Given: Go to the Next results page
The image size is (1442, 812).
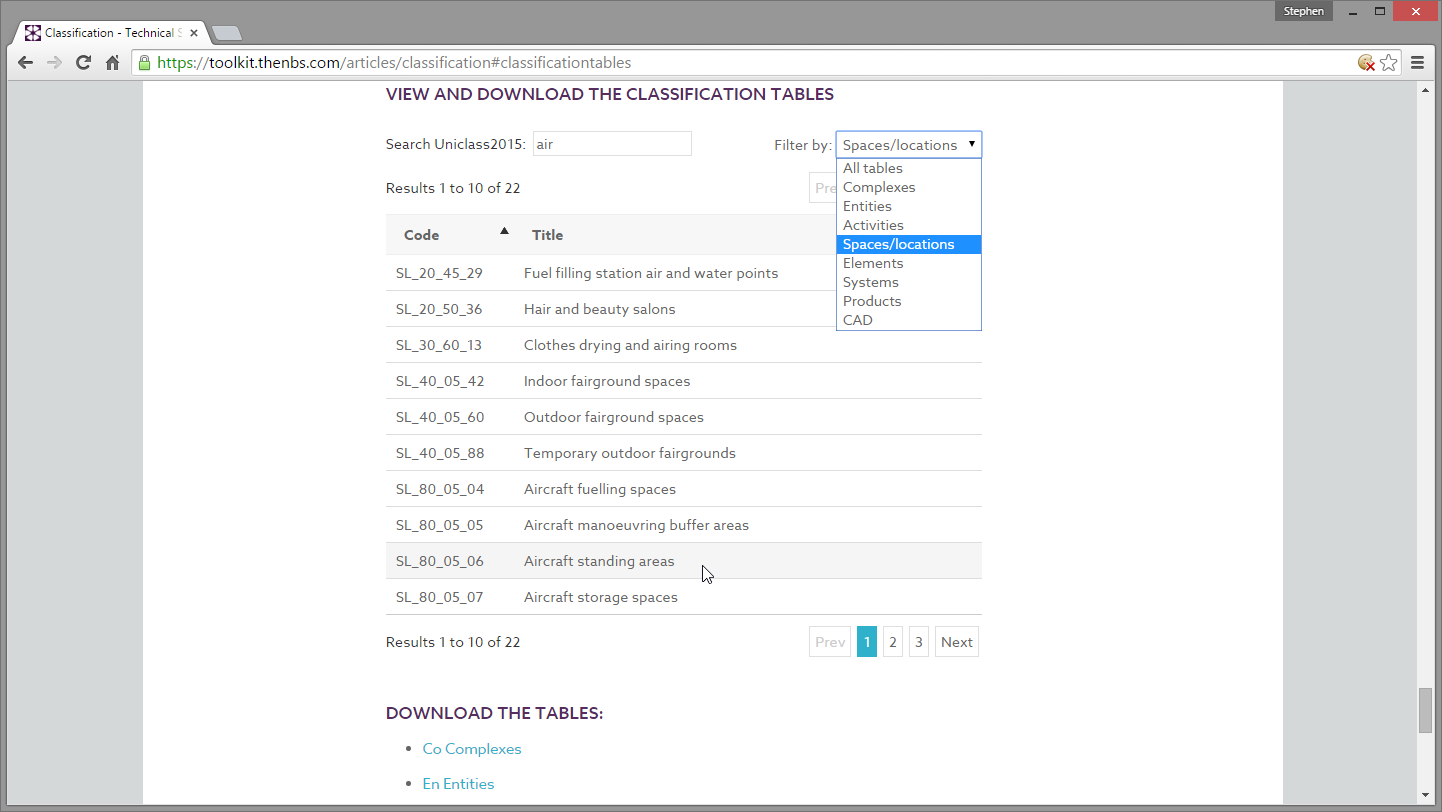Looking at the screenshot, I should click(956, 641).
